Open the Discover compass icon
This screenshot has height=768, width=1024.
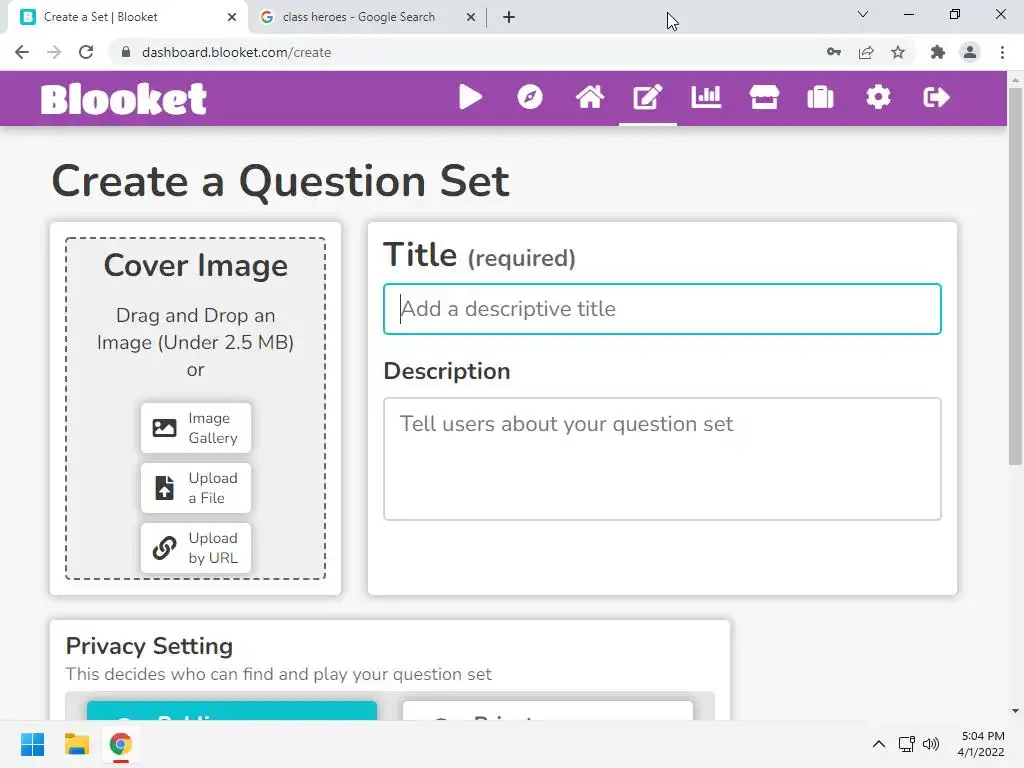530,97
